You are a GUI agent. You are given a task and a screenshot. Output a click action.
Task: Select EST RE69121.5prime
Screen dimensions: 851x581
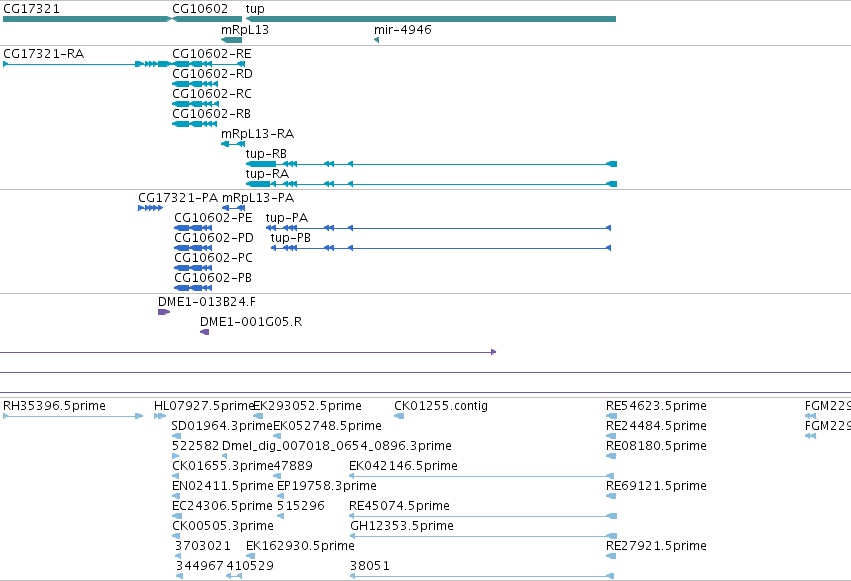click(656, 486)
